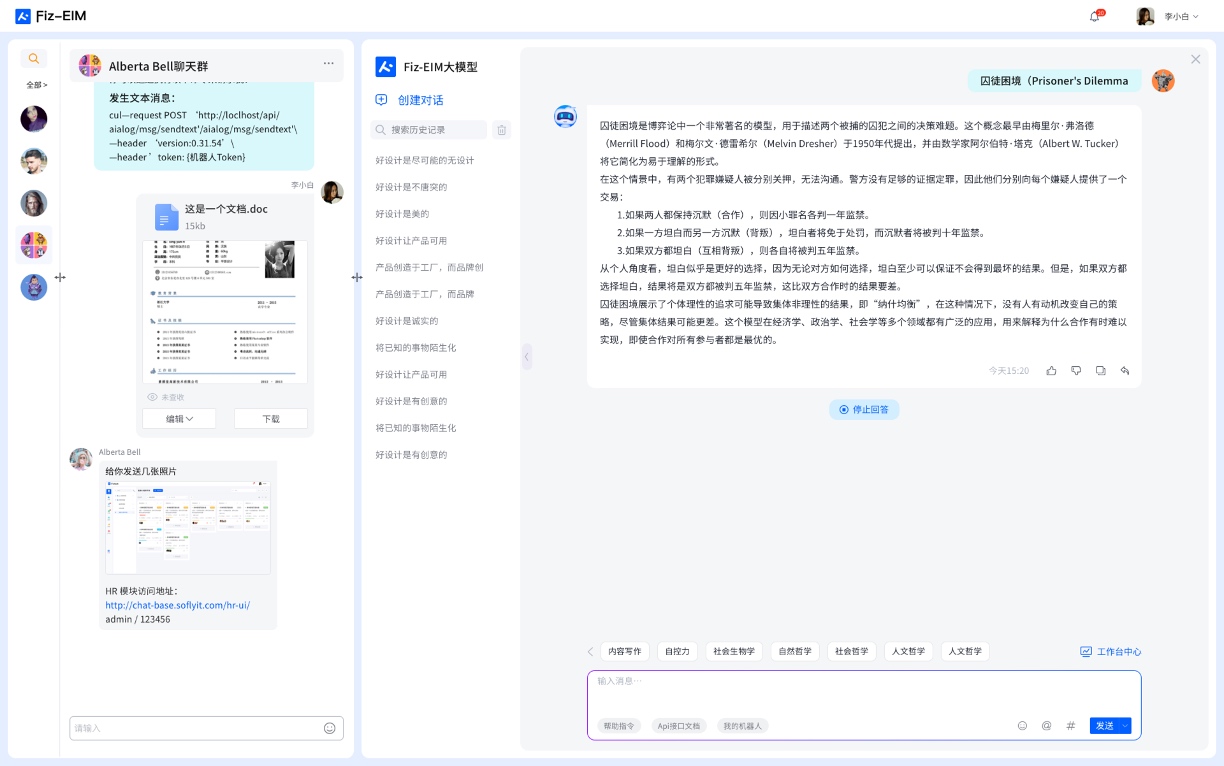Open emoji picker in the AI message box

pos(1022,726)
